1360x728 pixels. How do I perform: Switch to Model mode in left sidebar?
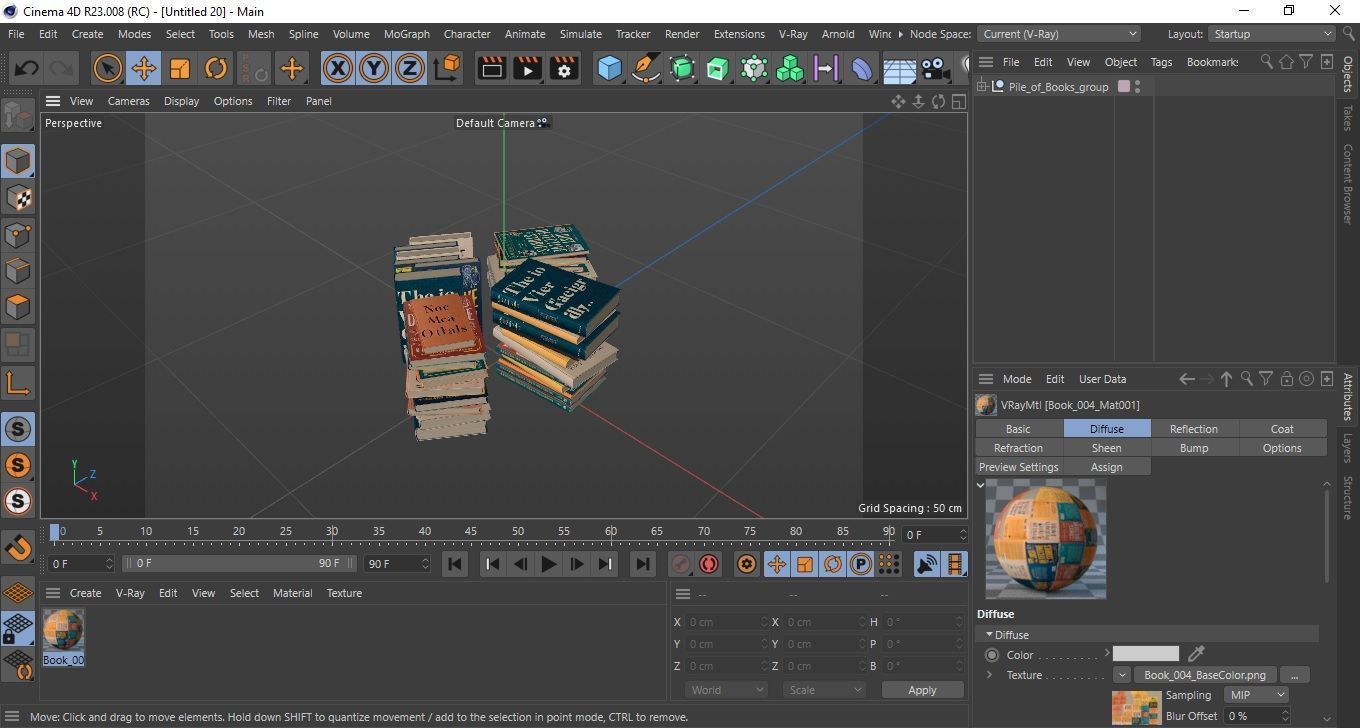(x=18, y=161)
